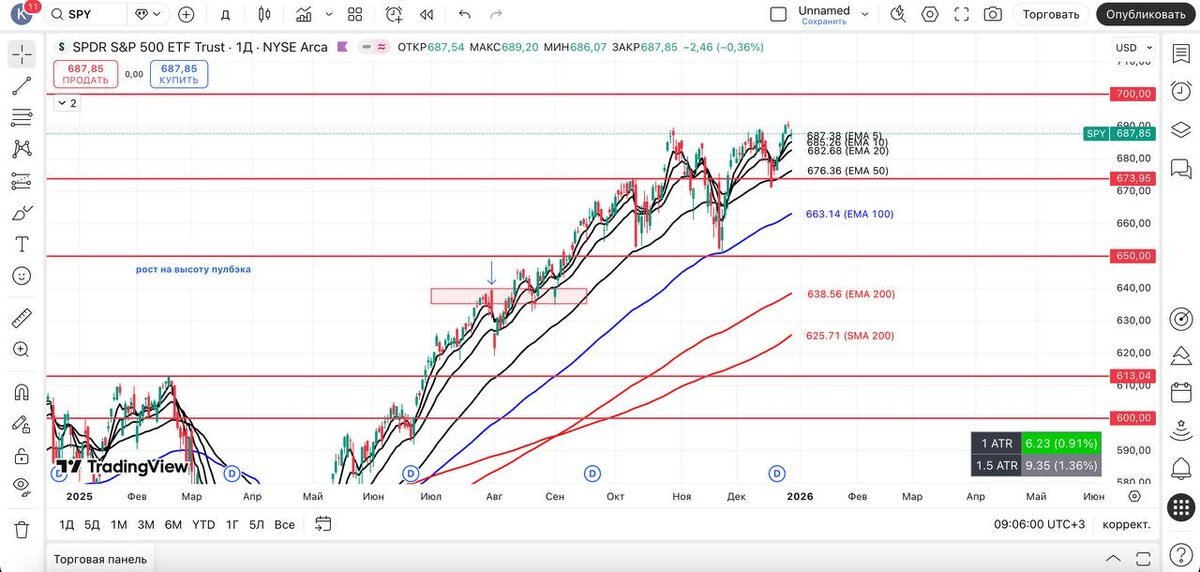
Task: Create an alert with the clock-plus icon
Action: 394,14
